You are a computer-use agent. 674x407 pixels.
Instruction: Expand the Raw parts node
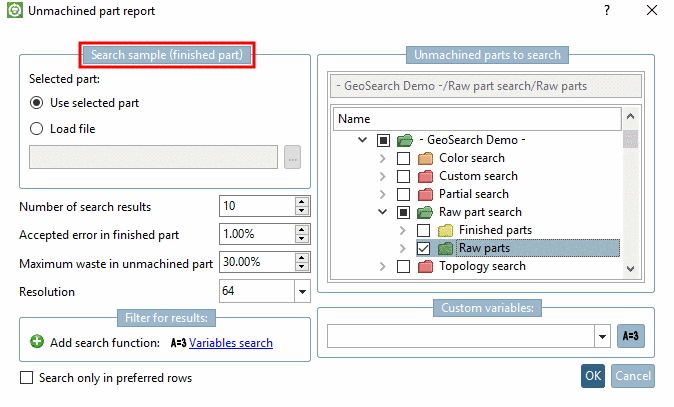[403, 248]
